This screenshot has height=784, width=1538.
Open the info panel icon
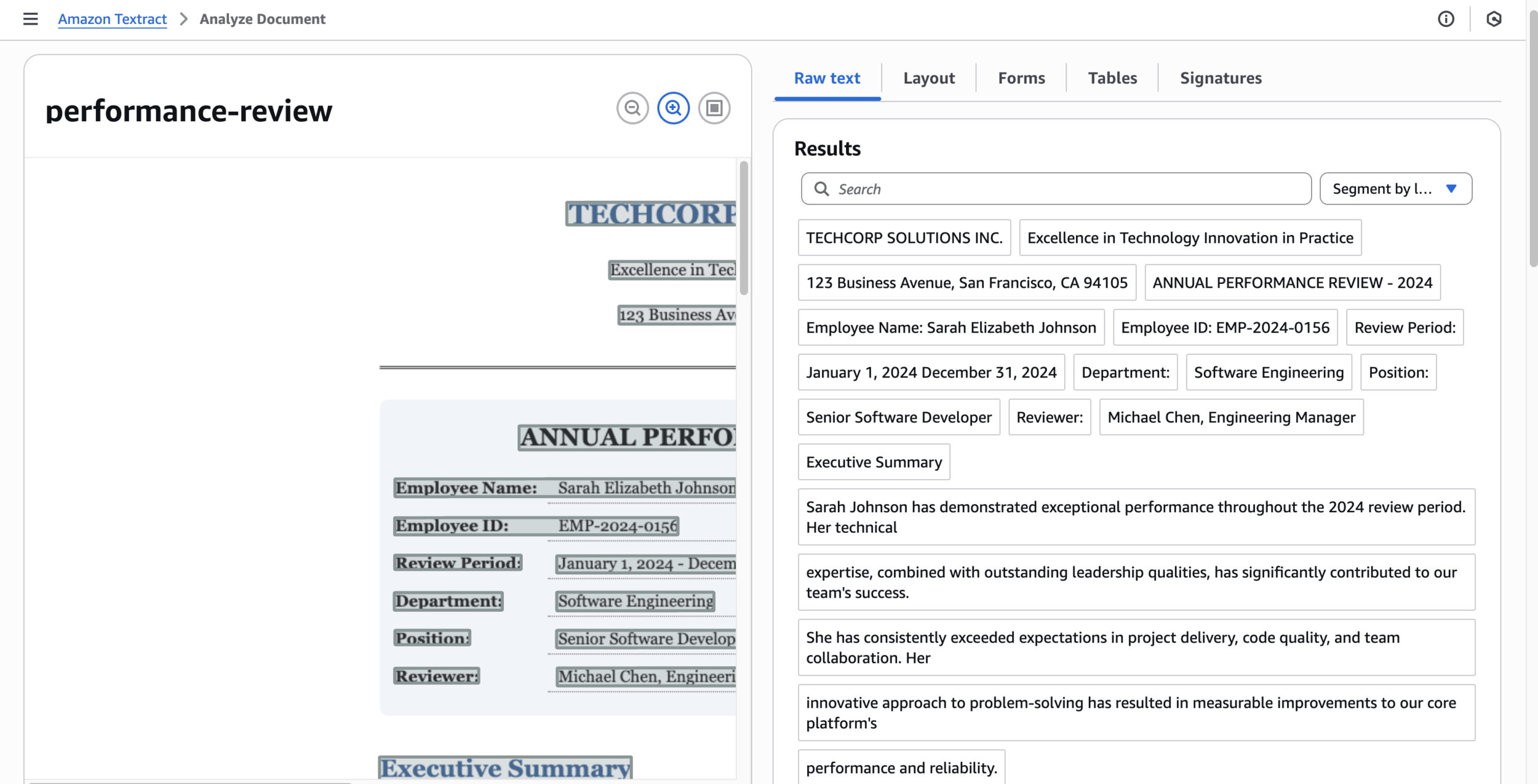click(x=1446, y=19)
